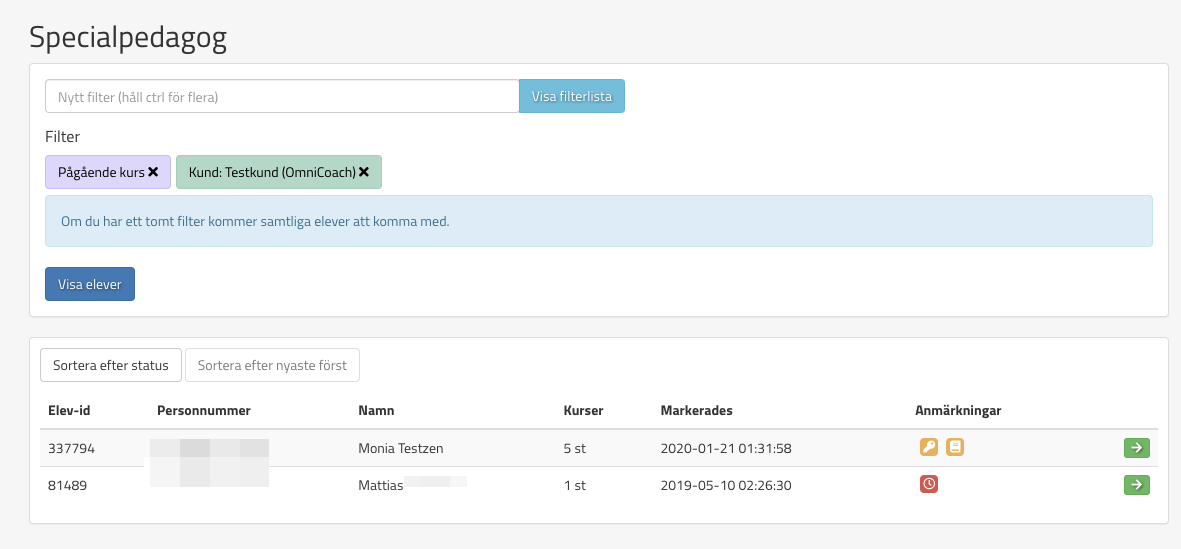Click the Personnummer column header
This screenshot has width=1181, height=549.
tap(204, 410)
